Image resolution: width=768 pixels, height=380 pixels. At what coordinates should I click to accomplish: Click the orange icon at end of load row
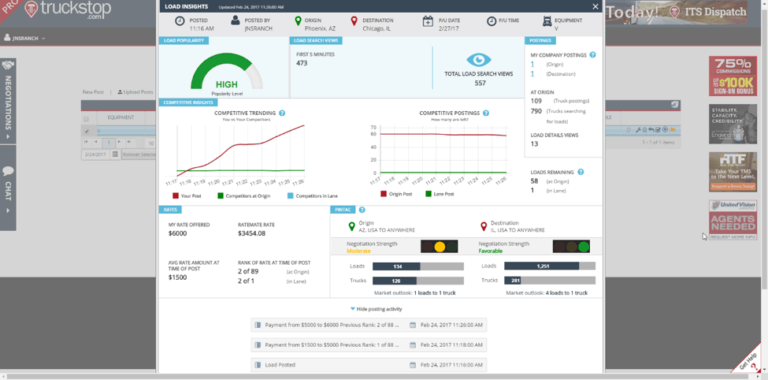click(672, 130)
